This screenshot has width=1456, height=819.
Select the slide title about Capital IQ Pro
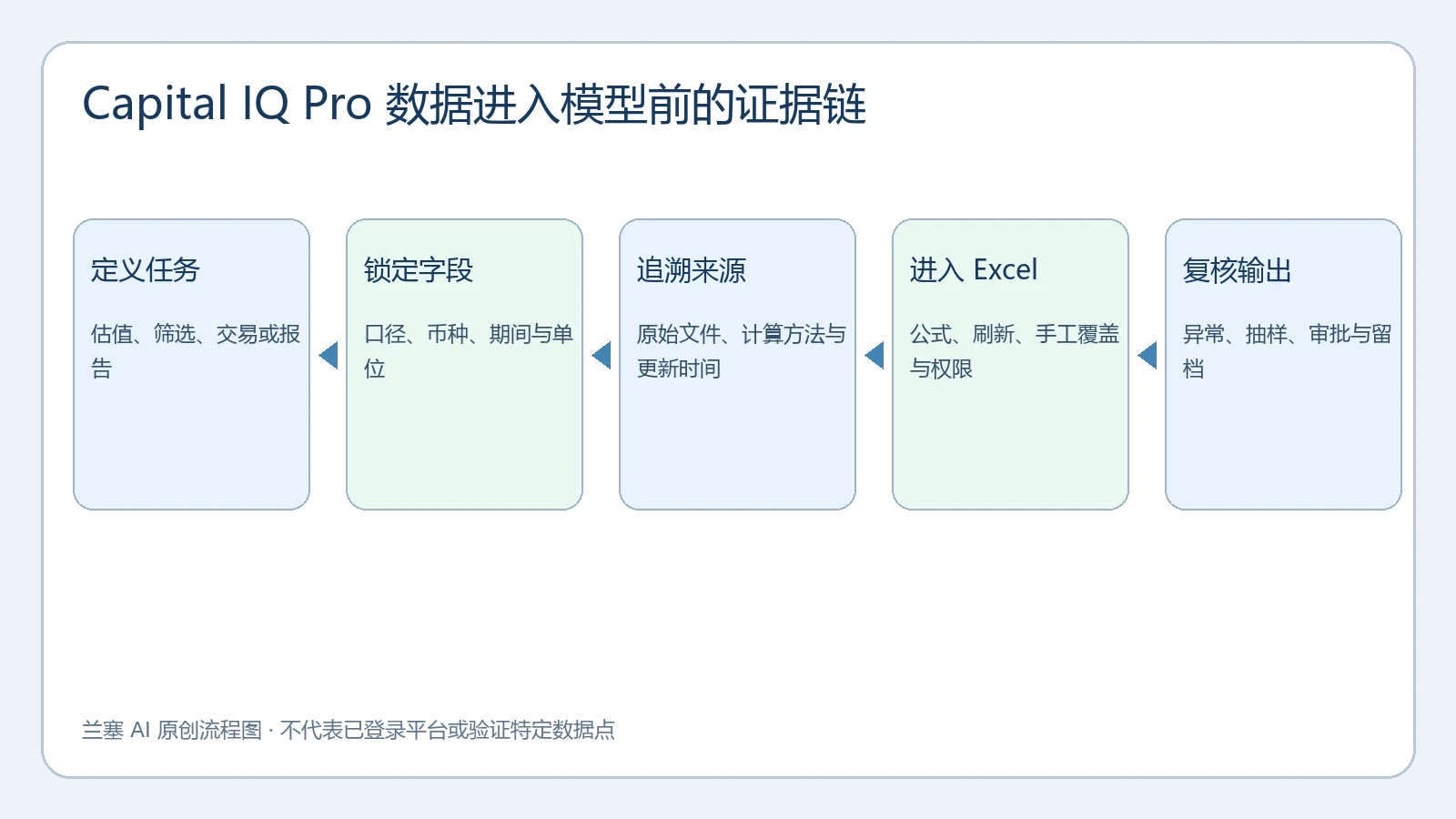(474, 104)
